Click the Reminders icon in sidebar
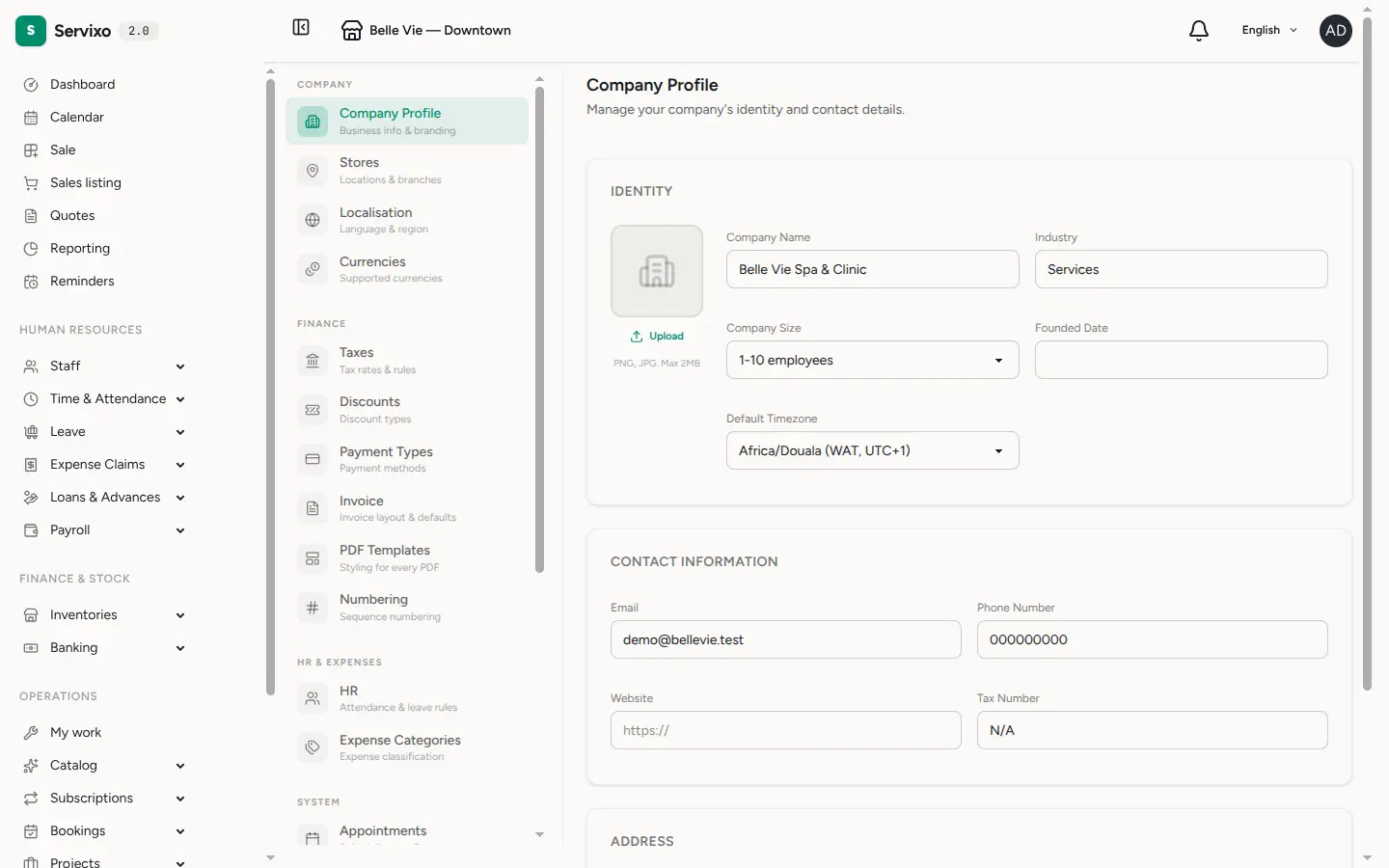Image resolution: width=1389 pixels, height=868 pixels. (31, 282)
